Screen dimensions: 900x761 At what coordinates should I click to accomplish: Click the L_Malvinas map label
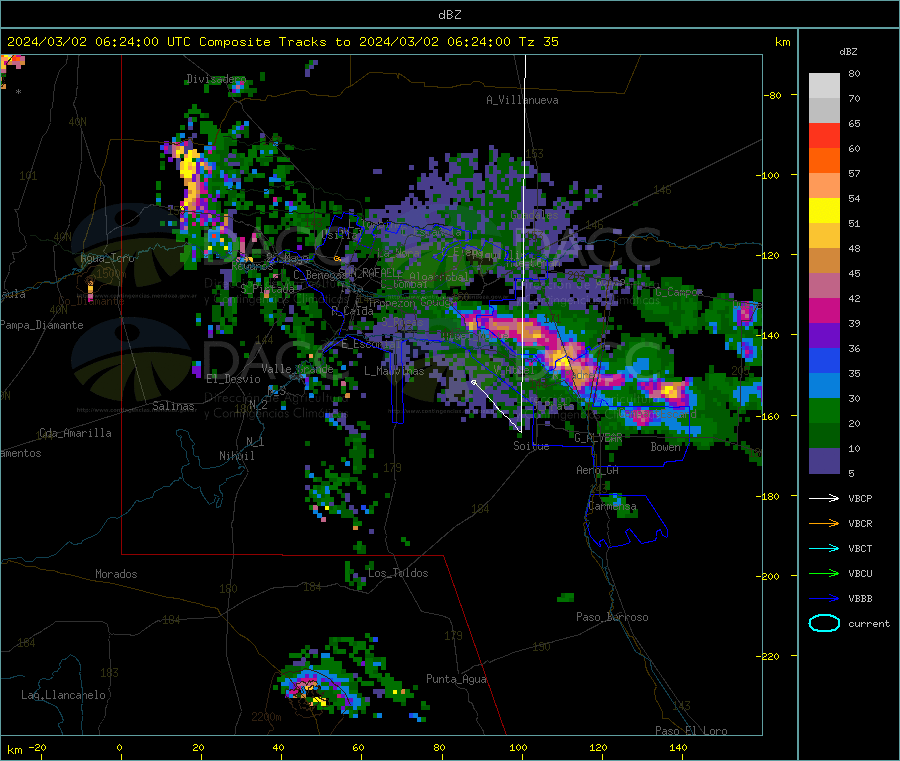(394, 371)
